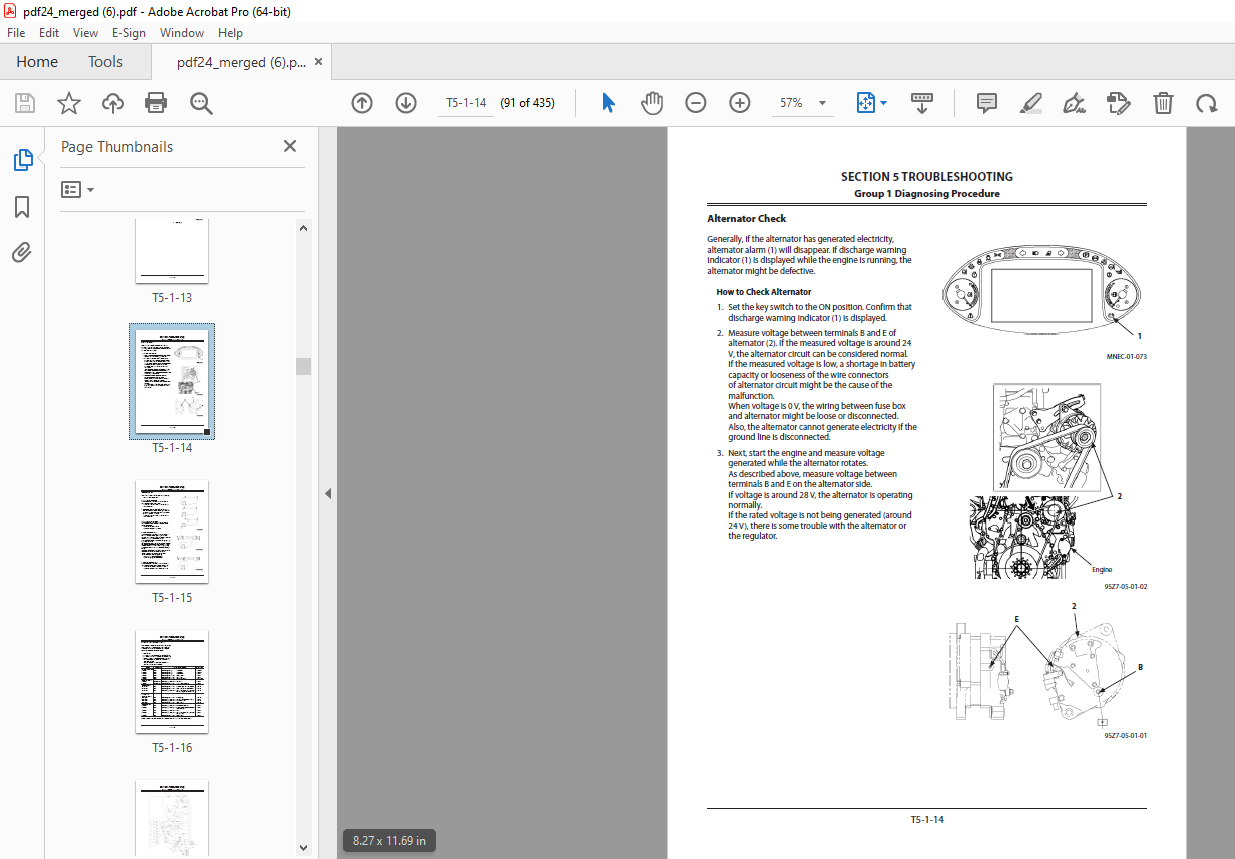Select the T5-1-15 page thumbnail
1235x859 pixels.
[x=172, y=532]
